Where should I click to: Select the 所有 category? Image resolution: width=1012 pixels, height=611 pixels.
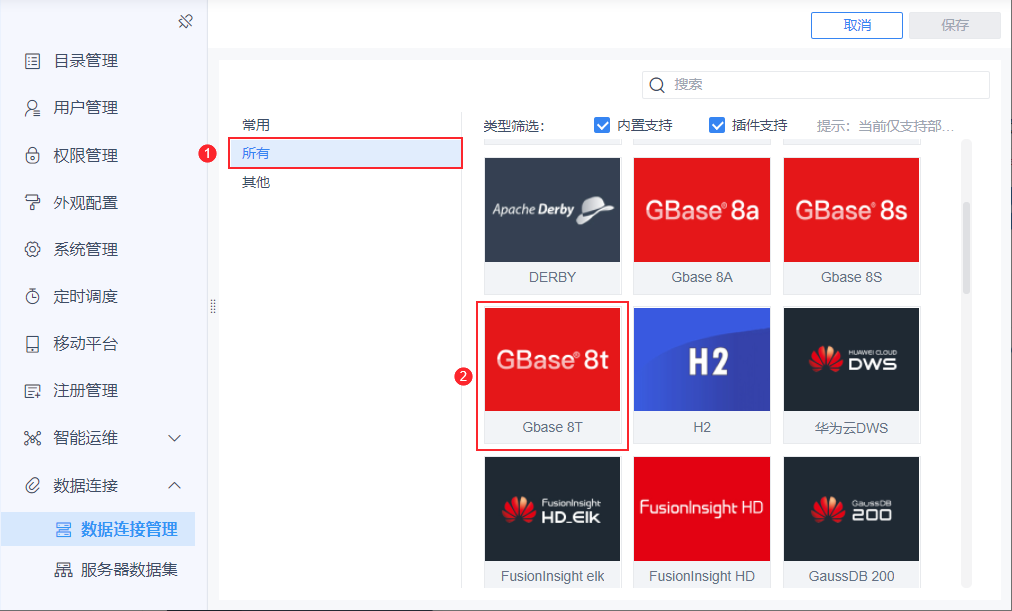click(345, 154)
